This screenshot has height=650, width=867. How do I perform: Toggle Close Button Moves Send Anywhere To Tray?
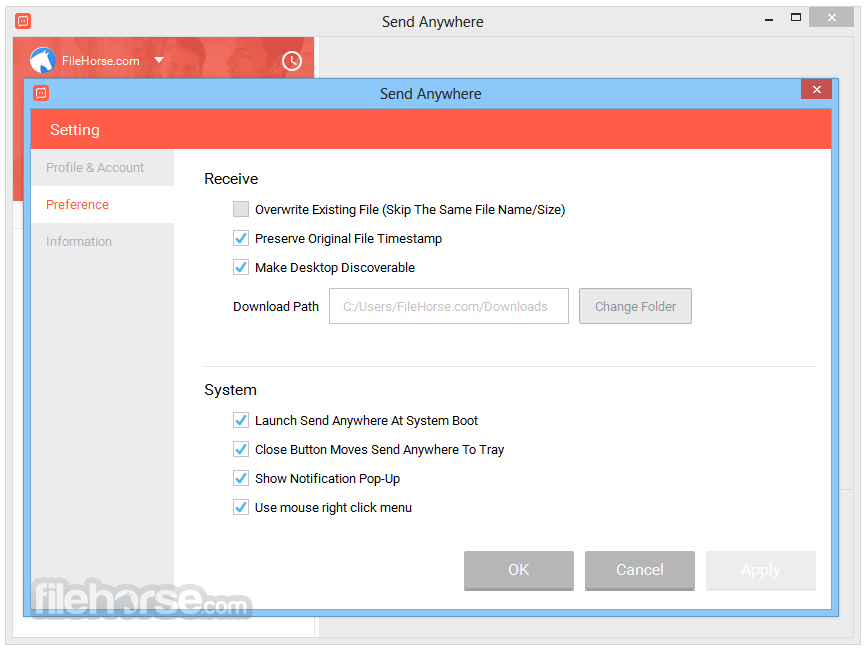tap(241, 449)
